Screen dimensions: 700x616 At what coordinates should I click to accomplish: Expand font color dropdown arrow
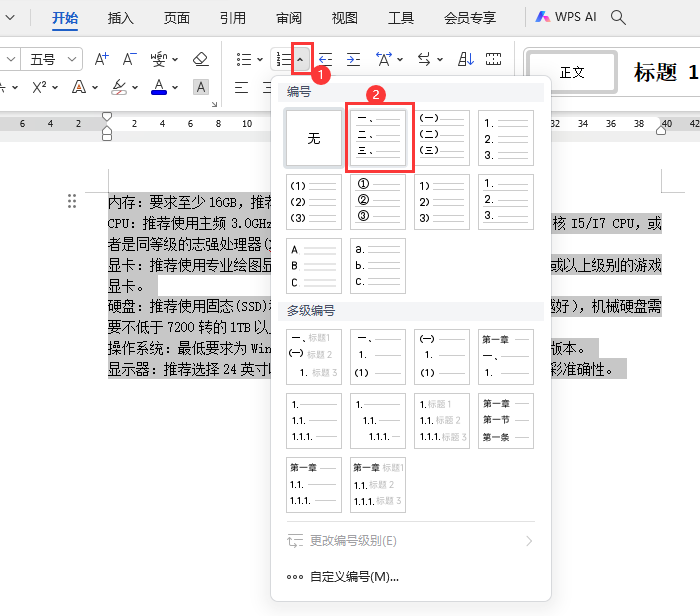coord(175,87)
